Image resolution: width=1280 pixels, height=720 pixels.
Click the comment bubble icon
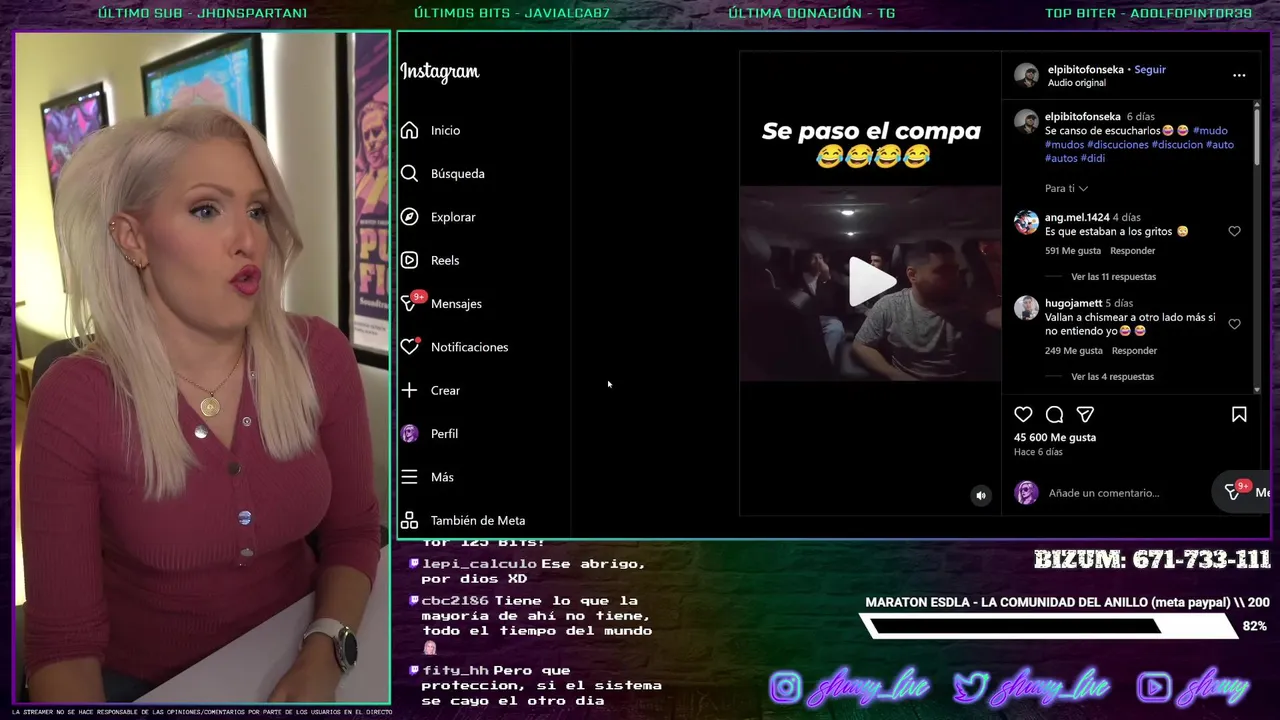click(x=1054, y=414)
